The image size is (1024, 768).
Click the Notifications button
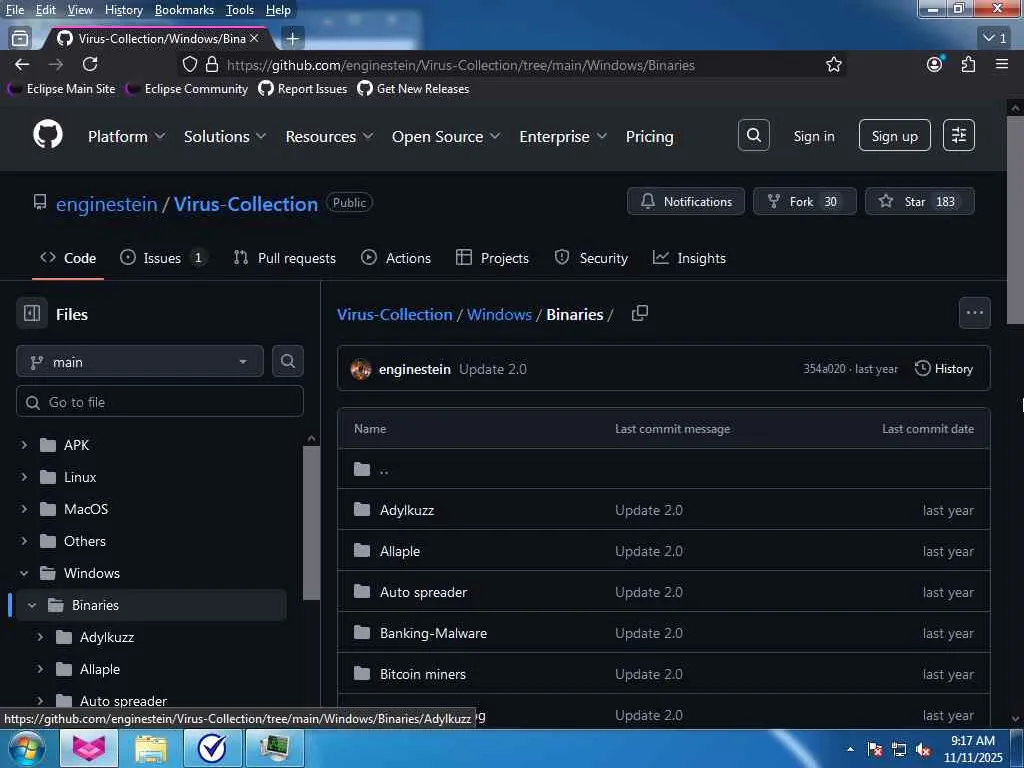(686, 201)
